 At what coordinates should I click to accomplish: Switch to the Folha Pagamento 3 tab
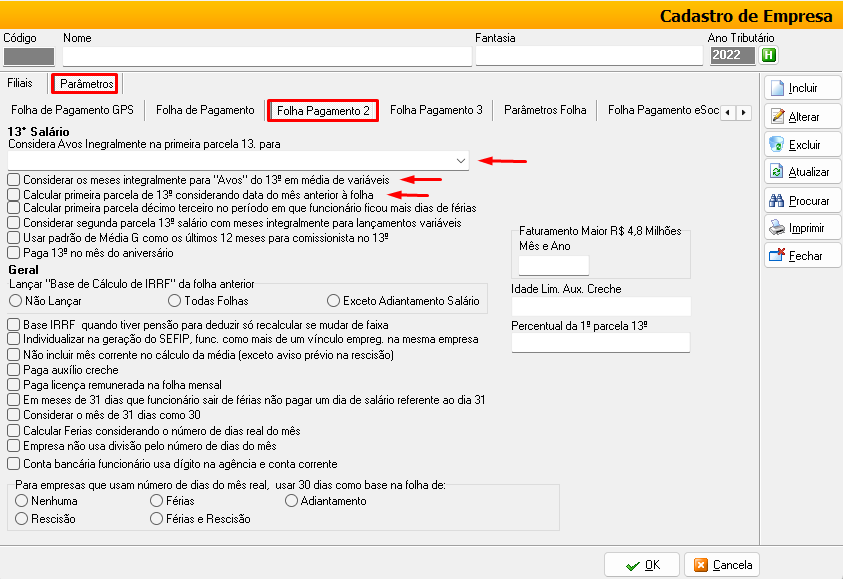coord(436,110)
